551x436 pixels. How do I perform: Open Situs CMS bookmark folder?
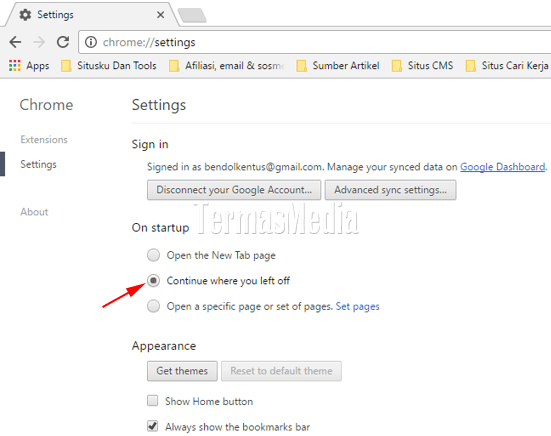point(422,66)
